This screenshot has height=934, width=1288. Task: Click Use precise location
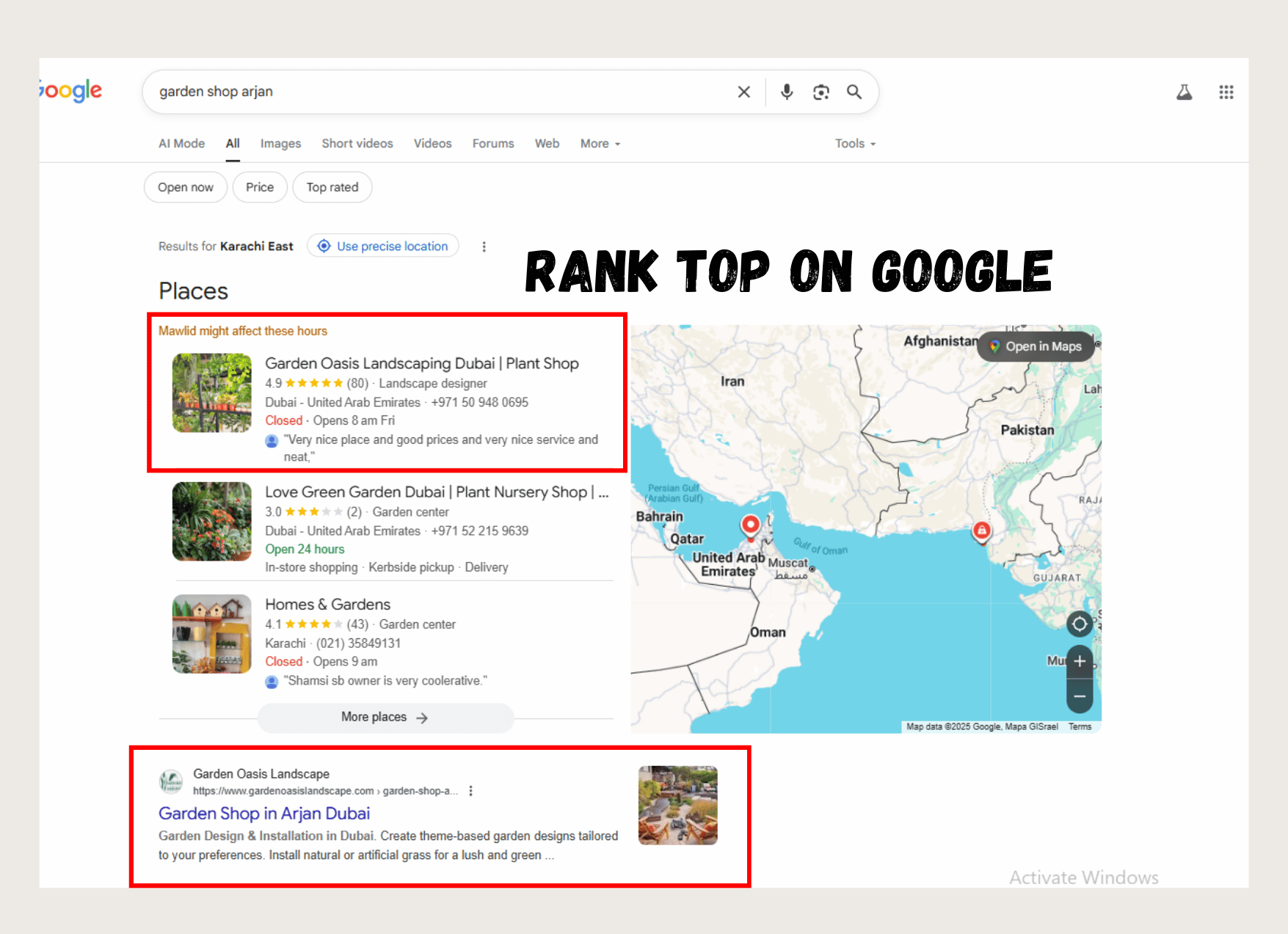[382, 245]
